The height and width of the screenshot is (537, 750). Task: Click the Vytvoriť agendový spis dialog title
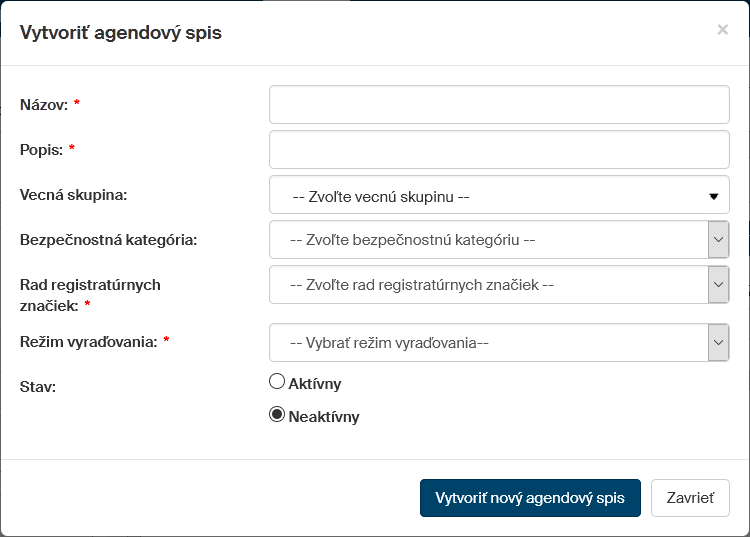click(x=121, y=33)
